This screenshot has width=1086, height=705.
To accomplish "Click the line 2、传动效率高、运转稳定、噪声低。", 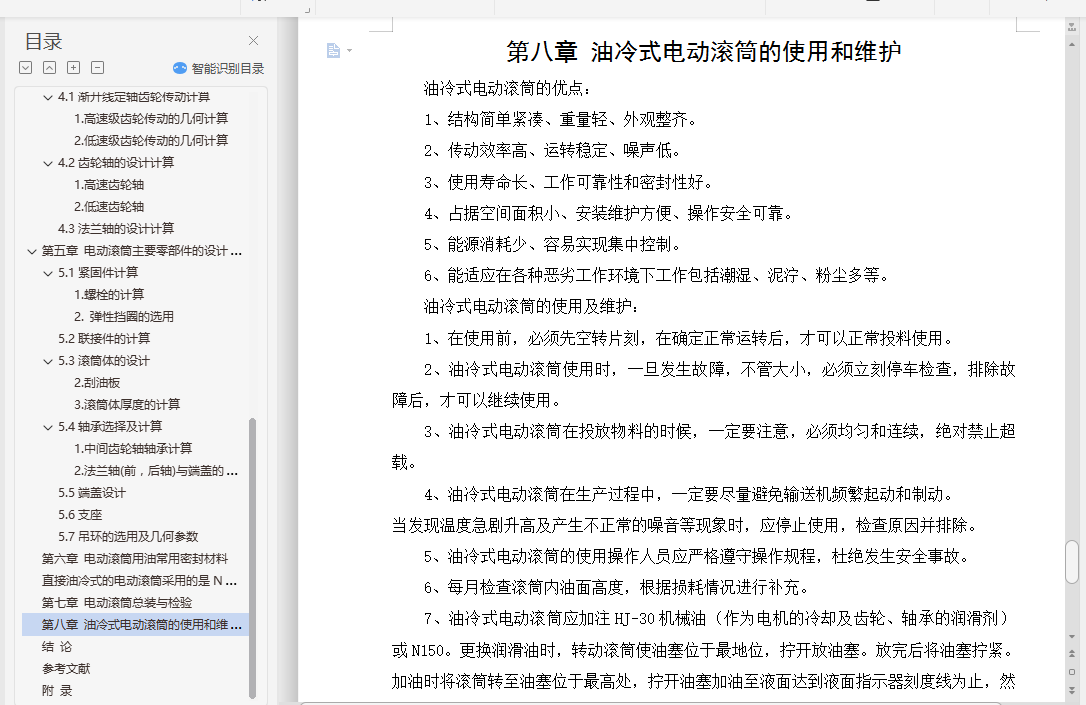I will pos(553,150).
